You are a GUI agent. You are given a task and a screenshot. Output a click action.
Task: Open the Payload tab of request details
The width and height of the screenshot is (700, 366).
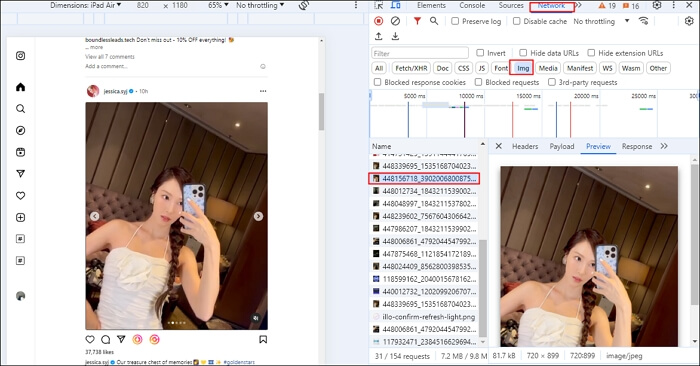tap(562, 146)
